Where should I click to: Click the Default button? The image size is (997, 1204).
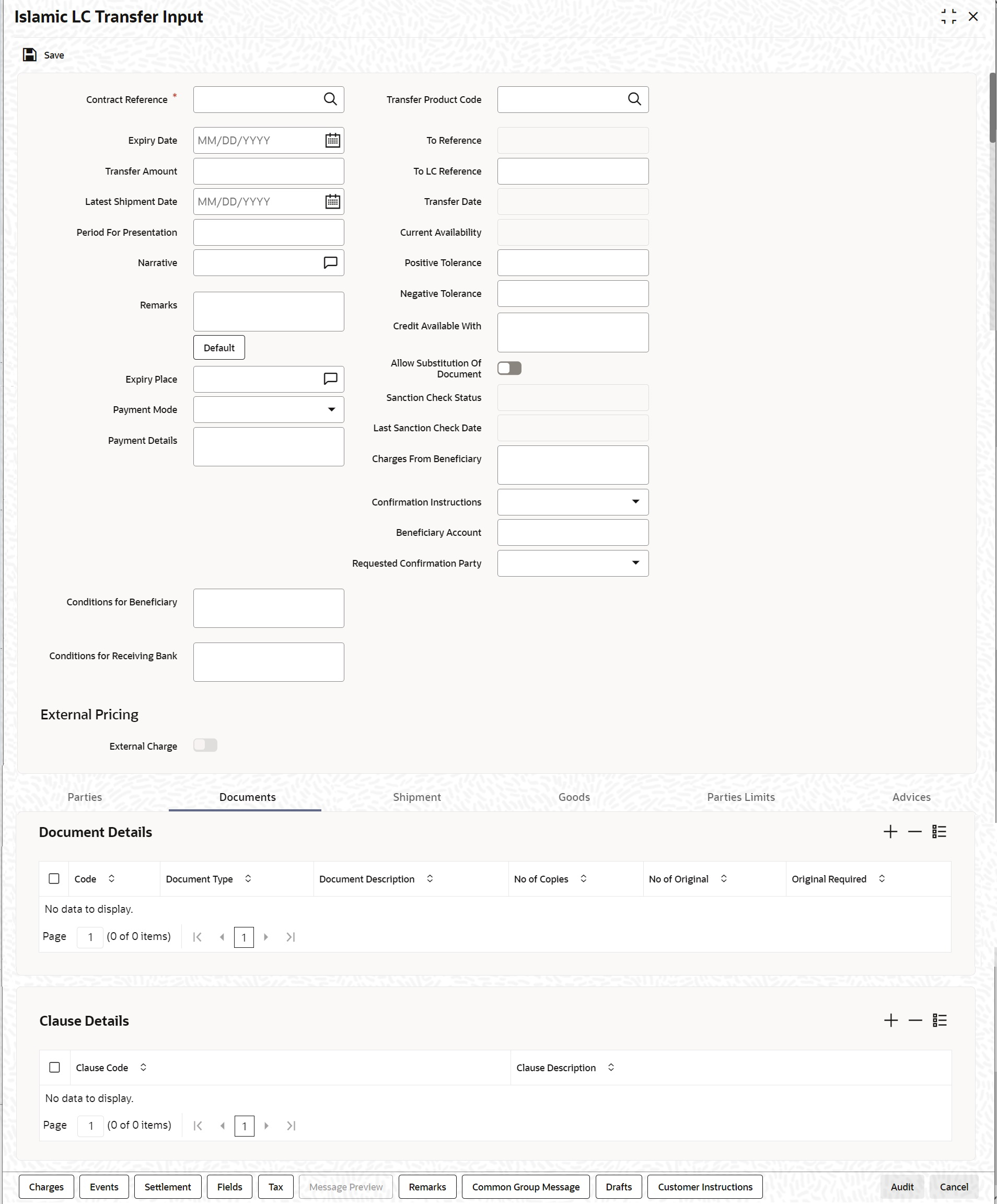[219, 348]
